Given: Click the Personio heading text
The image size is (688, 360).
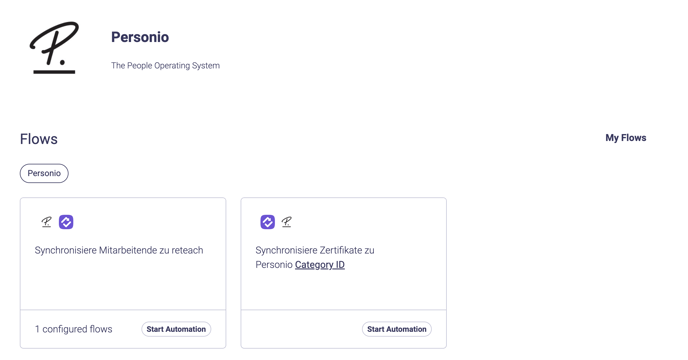Looking at the screenshot, I should [140, 37].
